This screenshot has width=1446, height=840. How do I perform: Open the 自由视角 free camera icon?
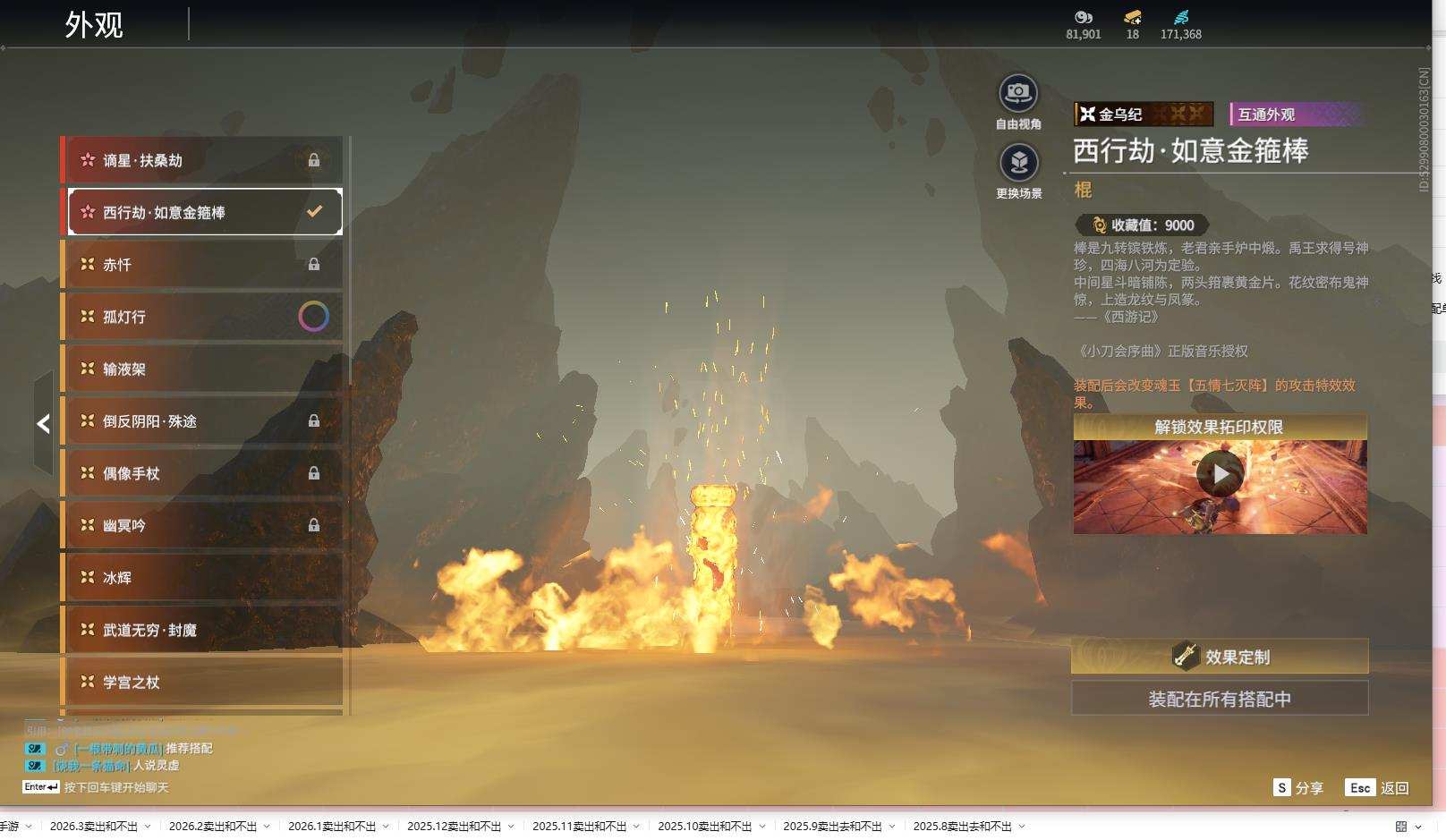[1017, 93]
